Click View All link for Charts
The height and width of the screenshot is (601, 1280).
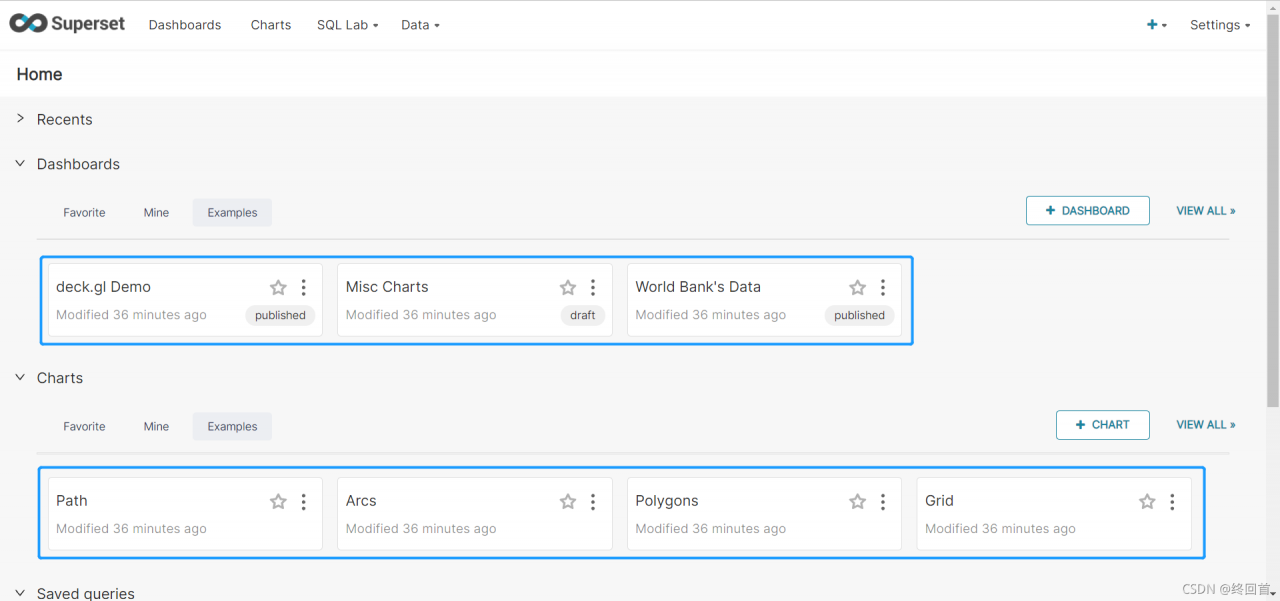pos(1205,425)
